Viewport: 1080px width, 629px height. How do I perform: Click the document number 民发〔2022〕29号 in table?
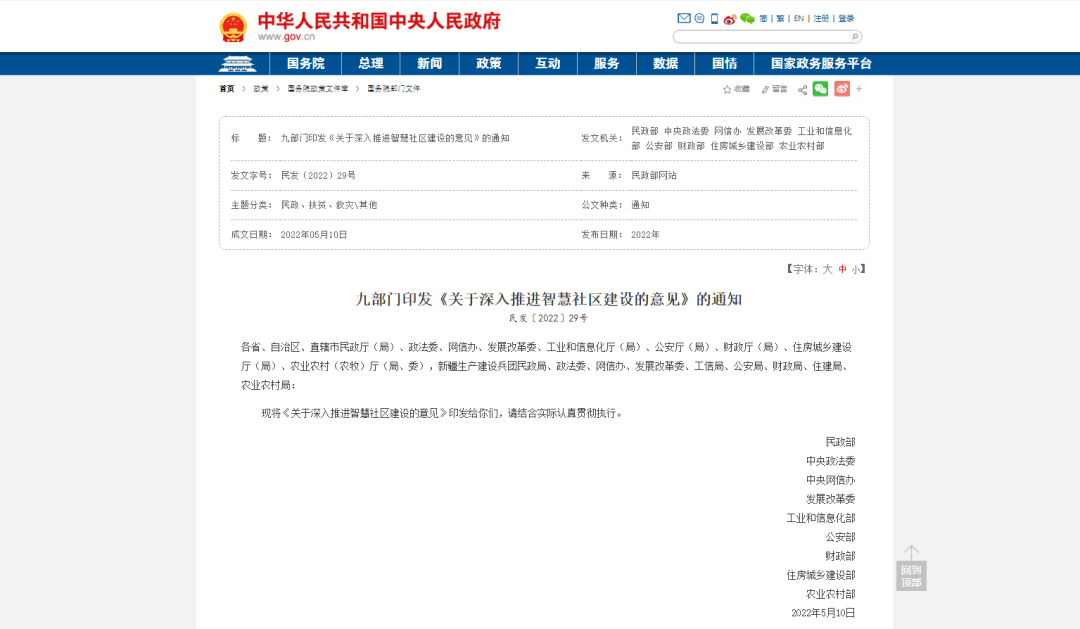click(318, 176)
